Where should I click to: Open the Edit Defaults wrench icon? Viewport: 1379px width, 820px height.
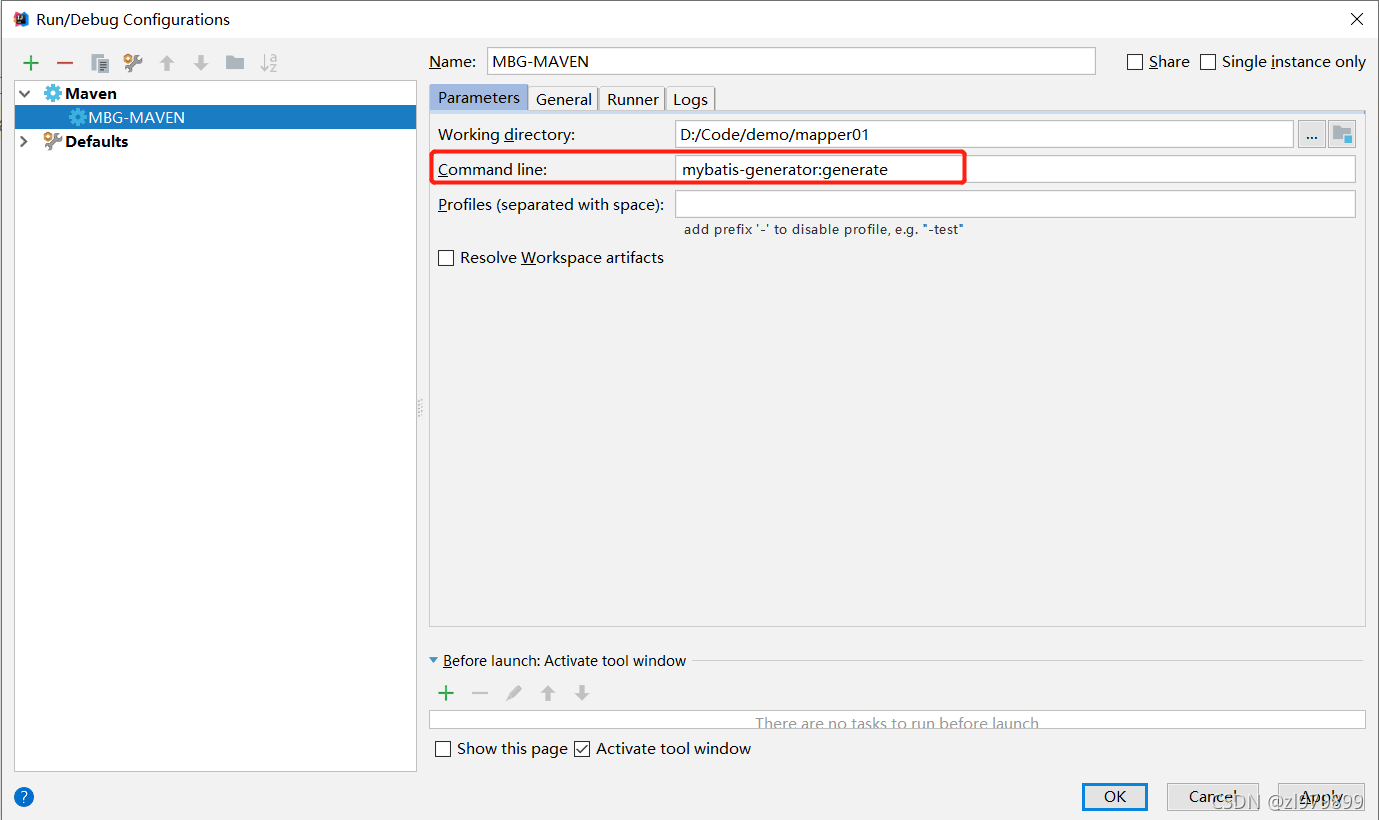click(x=132, y=62)
